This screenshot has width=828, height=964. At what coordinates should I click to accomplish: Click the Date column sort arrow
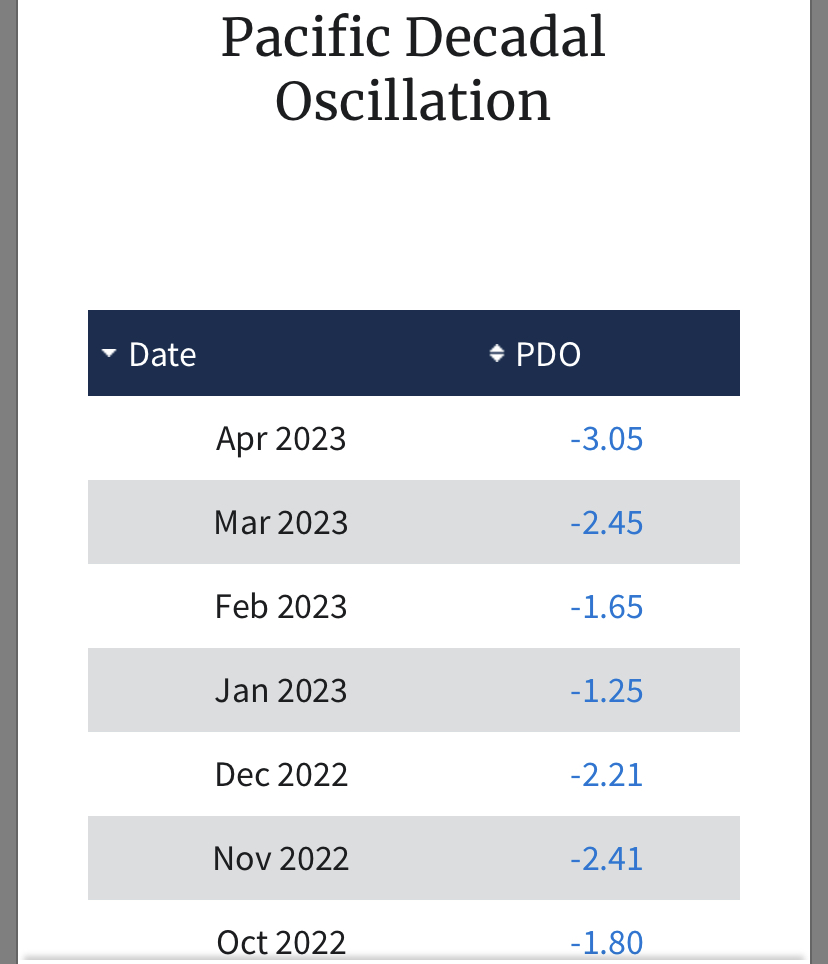(x=109, y=353)
